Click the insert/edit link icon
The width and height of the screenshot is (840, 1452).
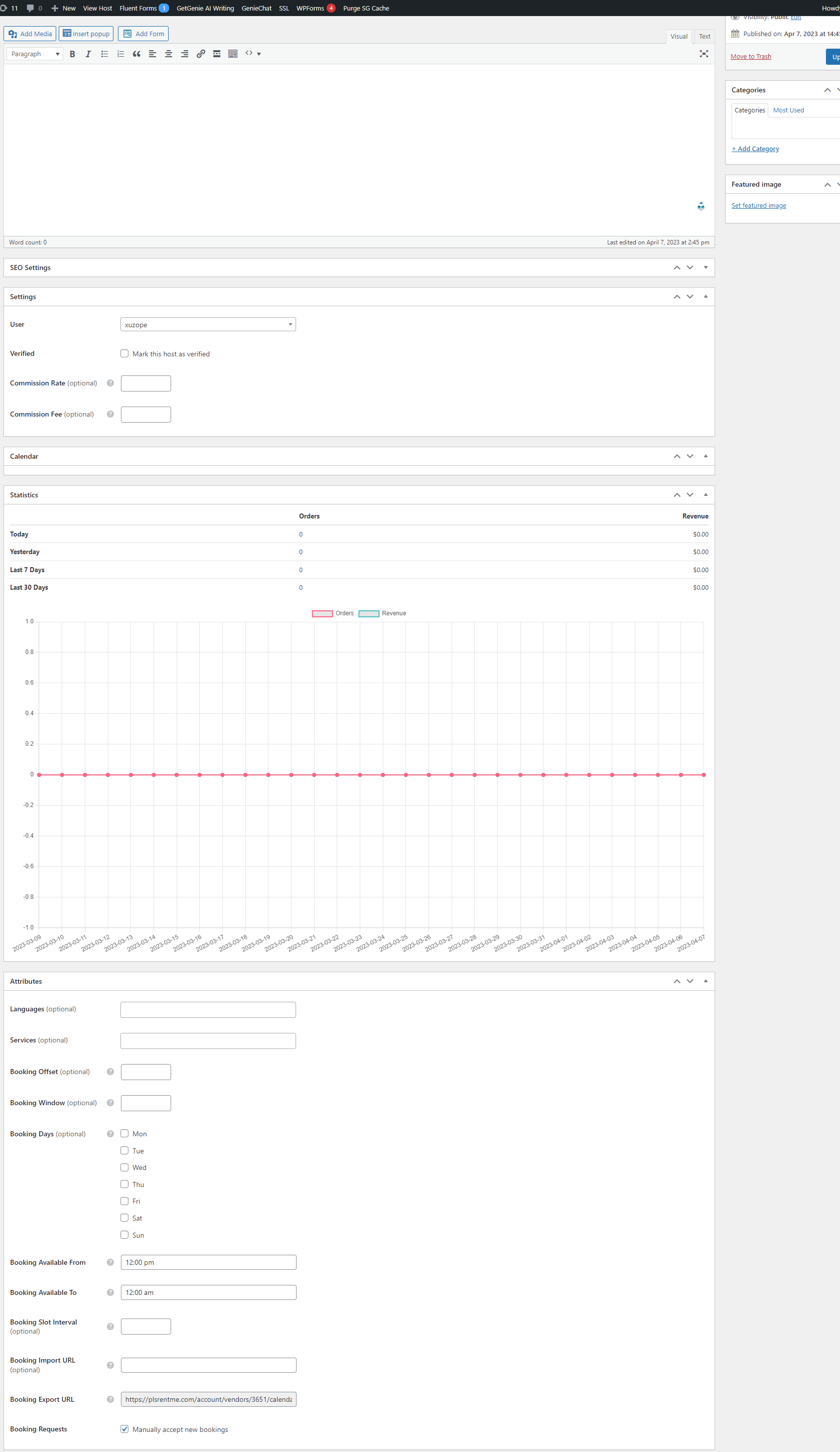click(201, 54)
